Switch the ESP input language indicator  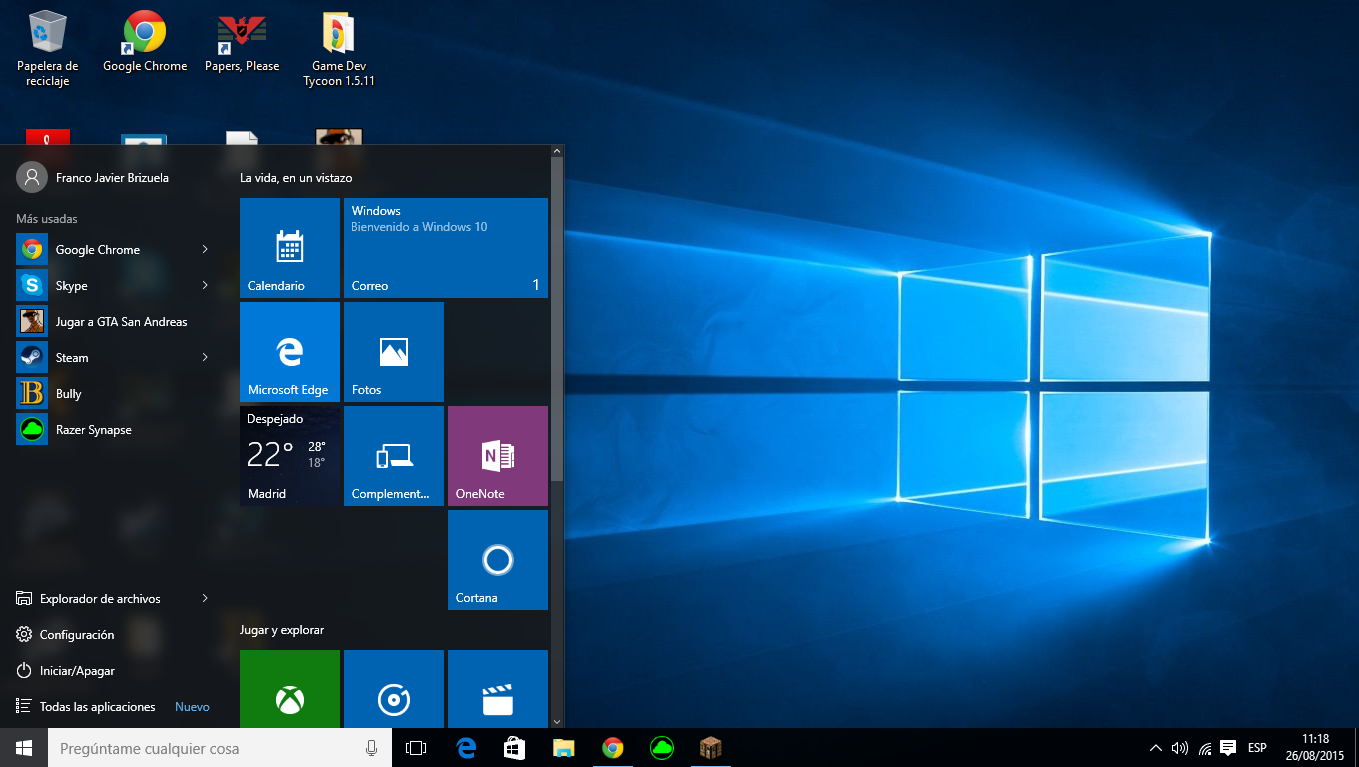tap(1257, 748)
